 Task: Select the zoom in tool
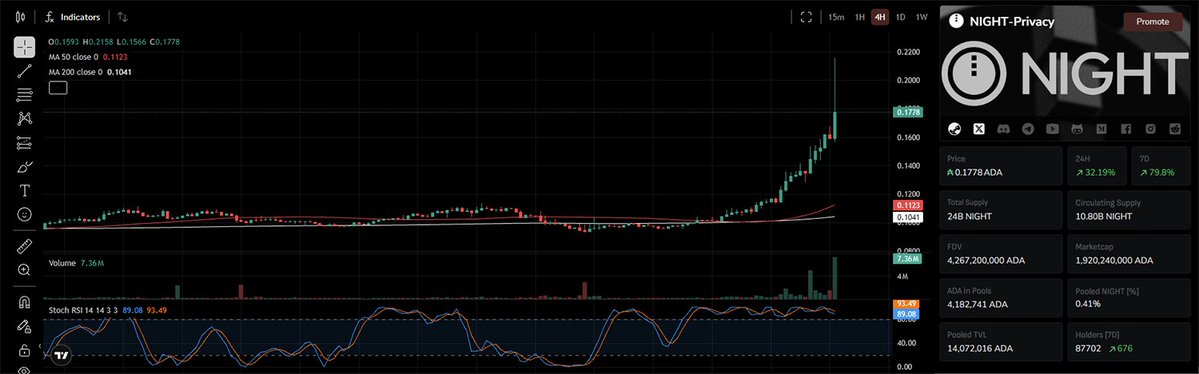click(x=24, y=270)
